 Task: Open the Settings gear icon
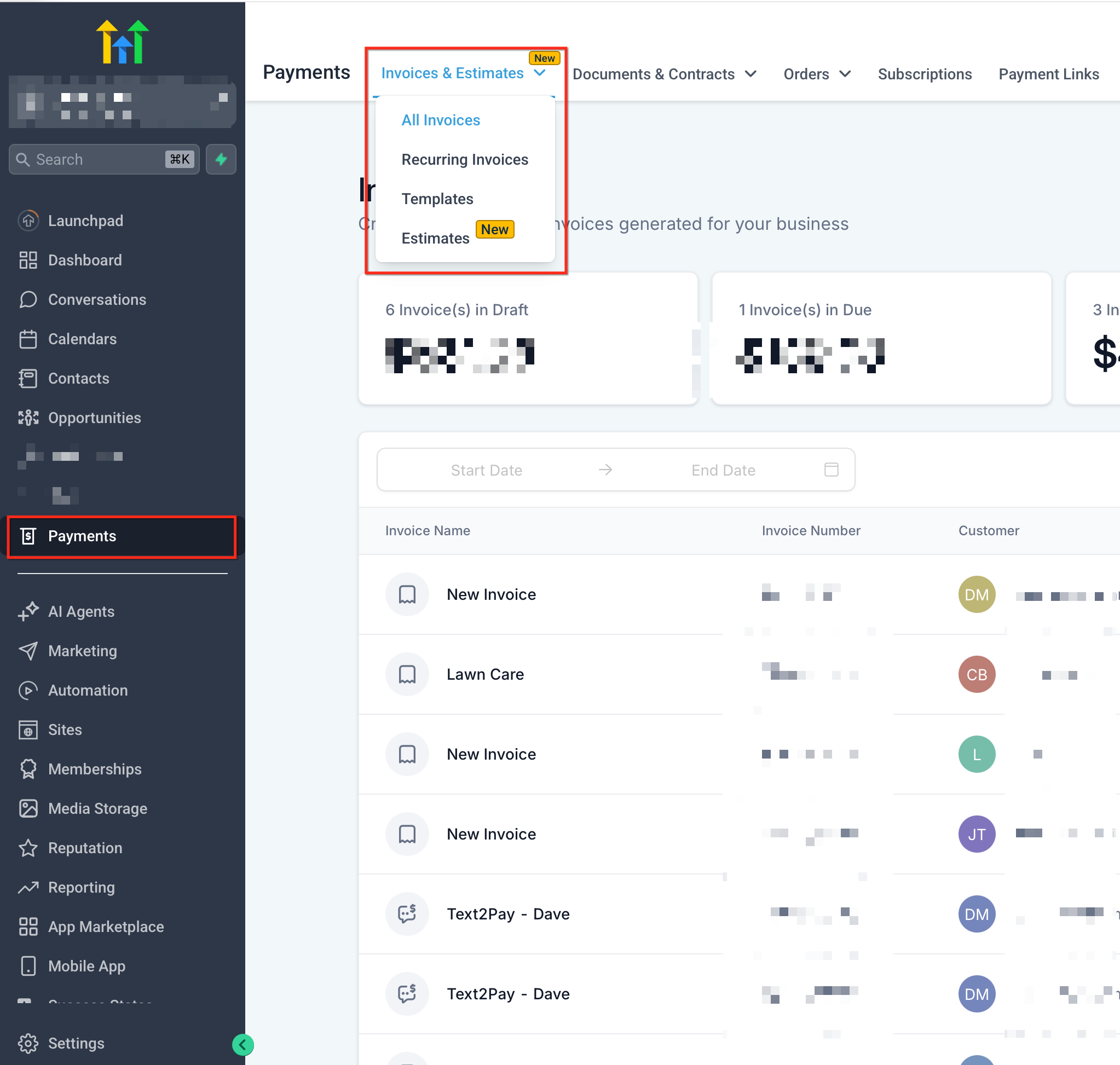28,1044
